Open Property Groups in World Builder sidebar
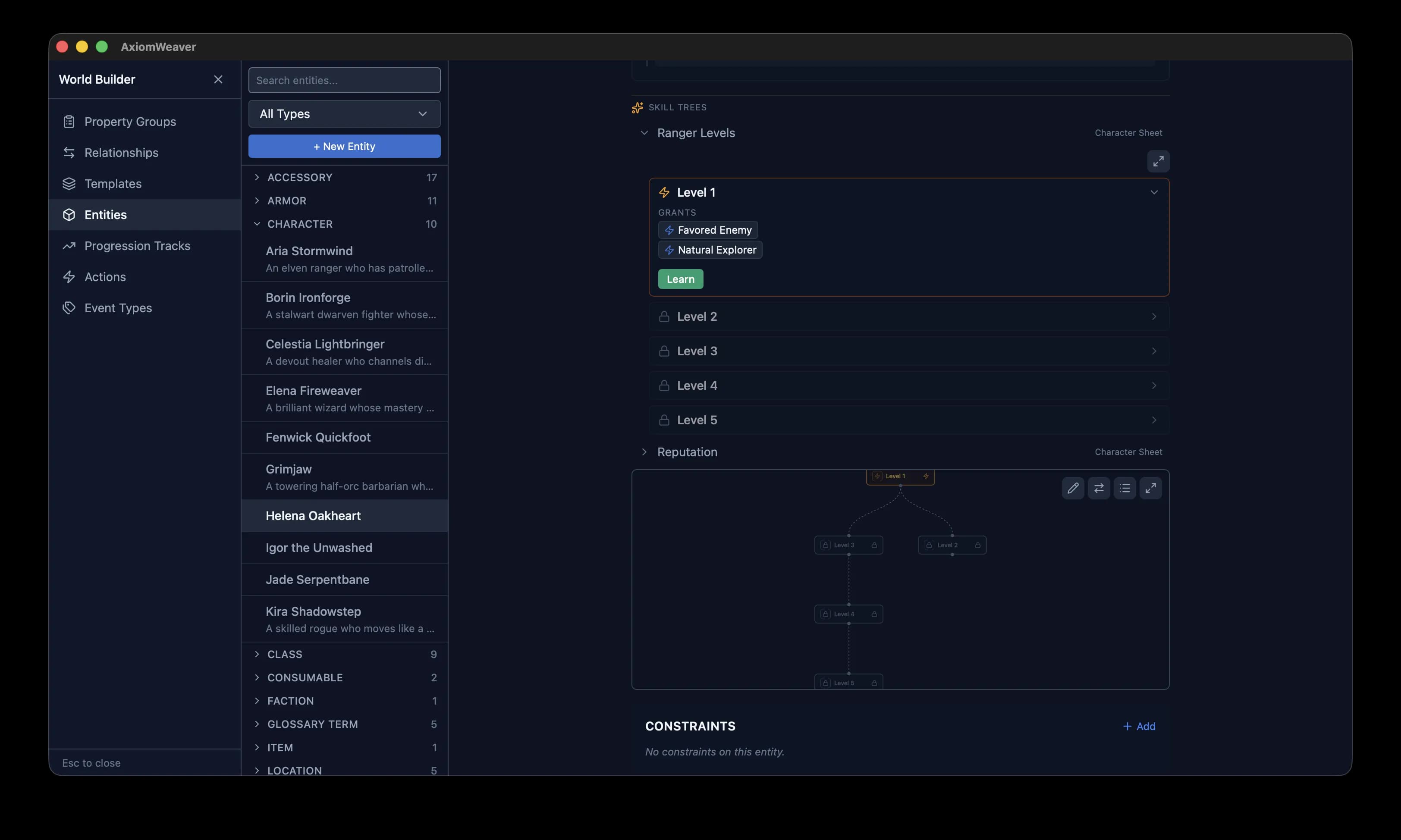 click(130, 121)
